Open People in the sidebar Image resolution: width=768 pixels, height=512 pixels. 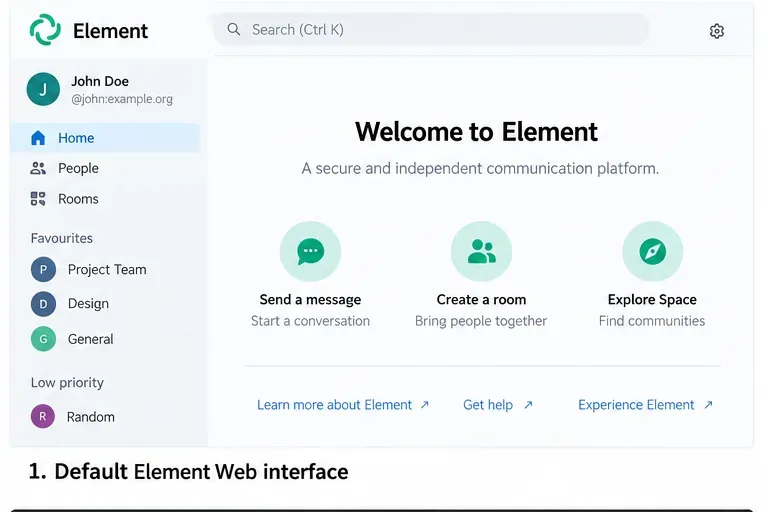coord(105,169)
